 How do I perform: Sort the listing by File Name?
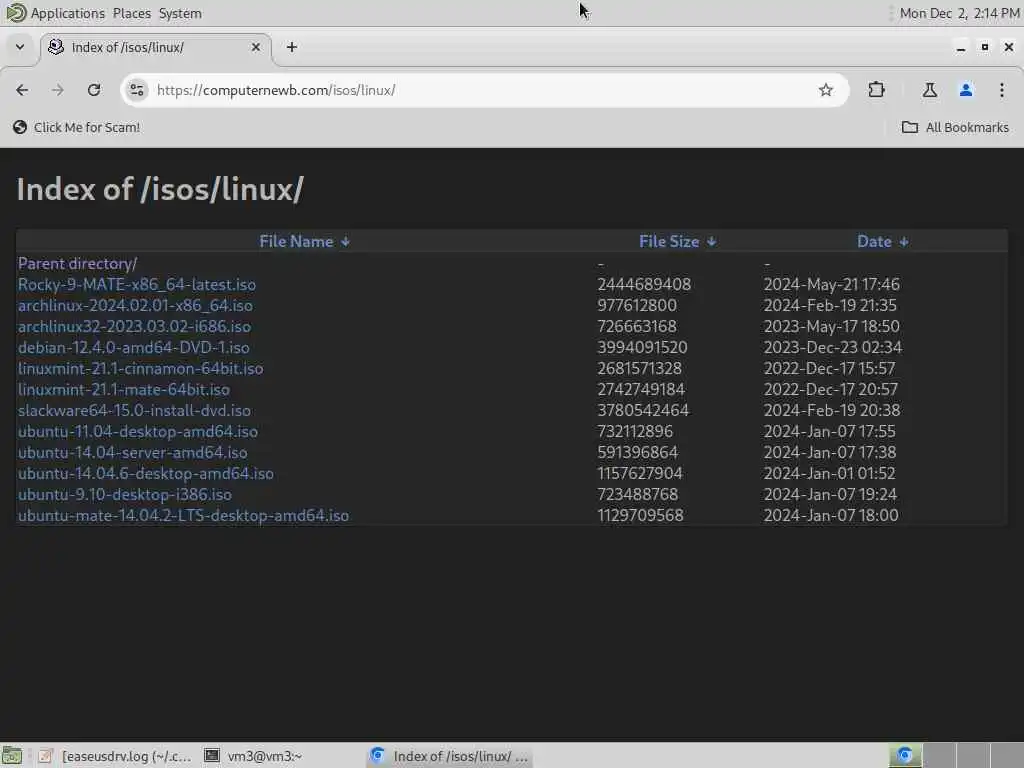pyautogui.click(x=304, y=242)
